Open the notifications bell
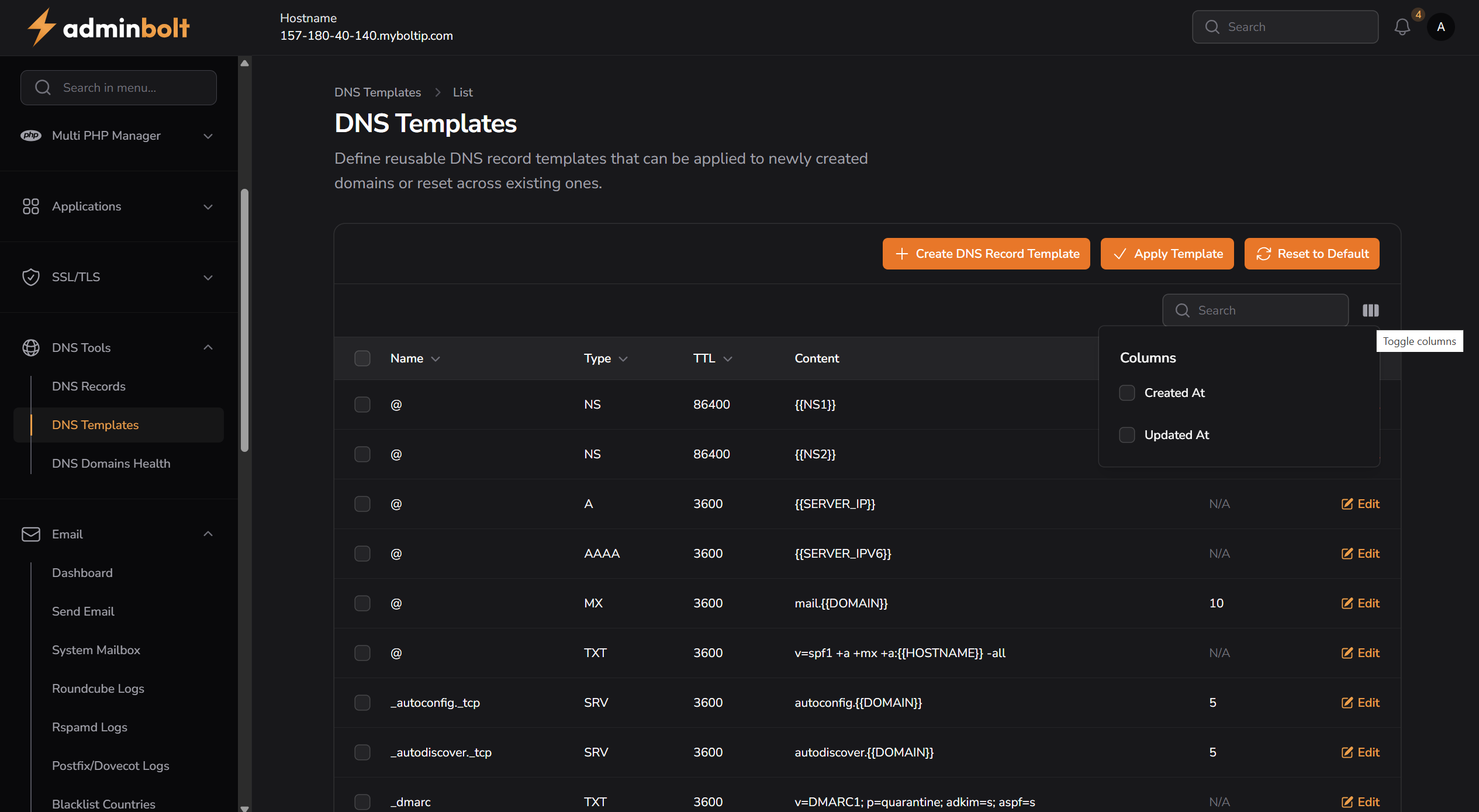 1402,26
